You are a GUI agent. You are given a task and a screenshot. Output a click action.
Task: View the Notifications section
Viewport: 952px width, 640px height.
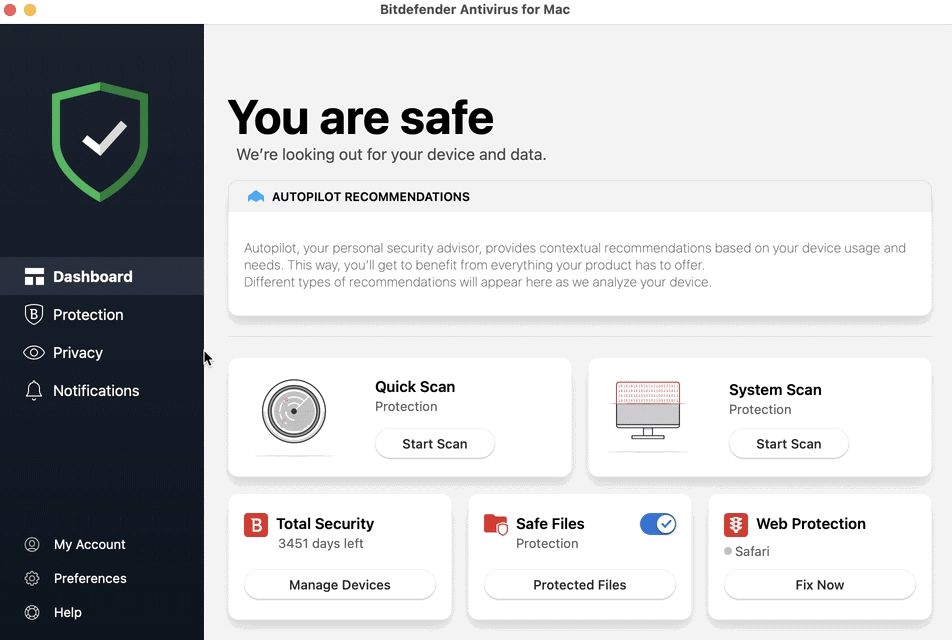coord(102,390)
